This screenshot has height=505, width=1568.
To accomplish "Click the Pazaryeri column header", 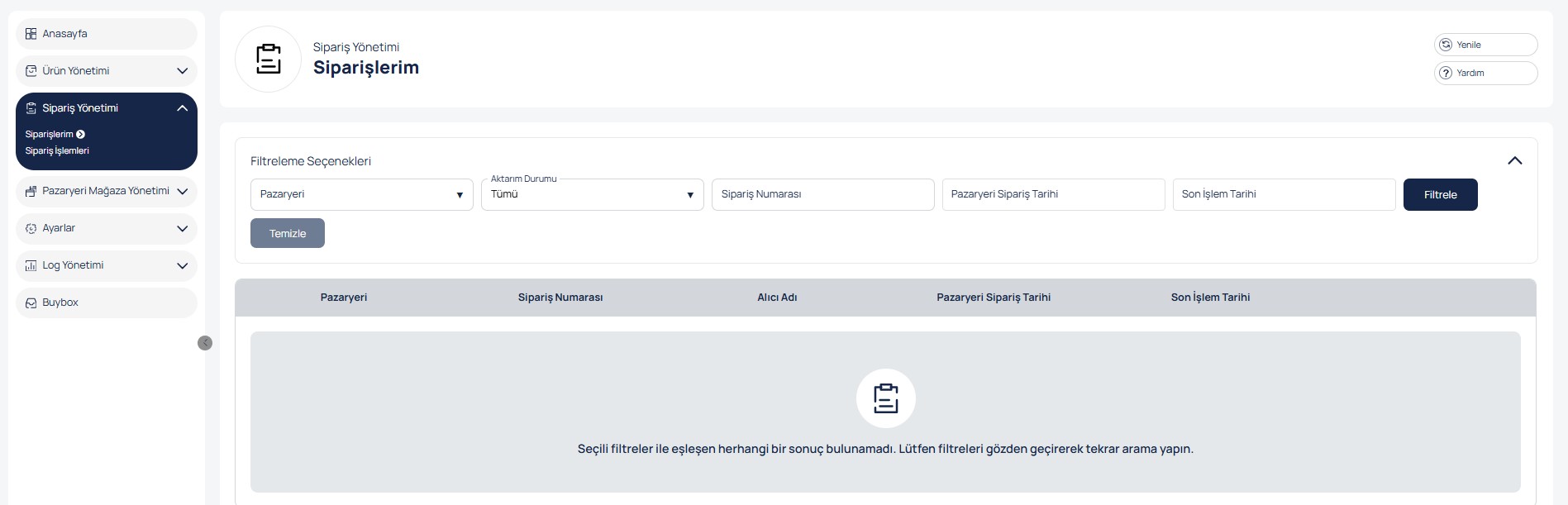I will click(x=344, y=298).
